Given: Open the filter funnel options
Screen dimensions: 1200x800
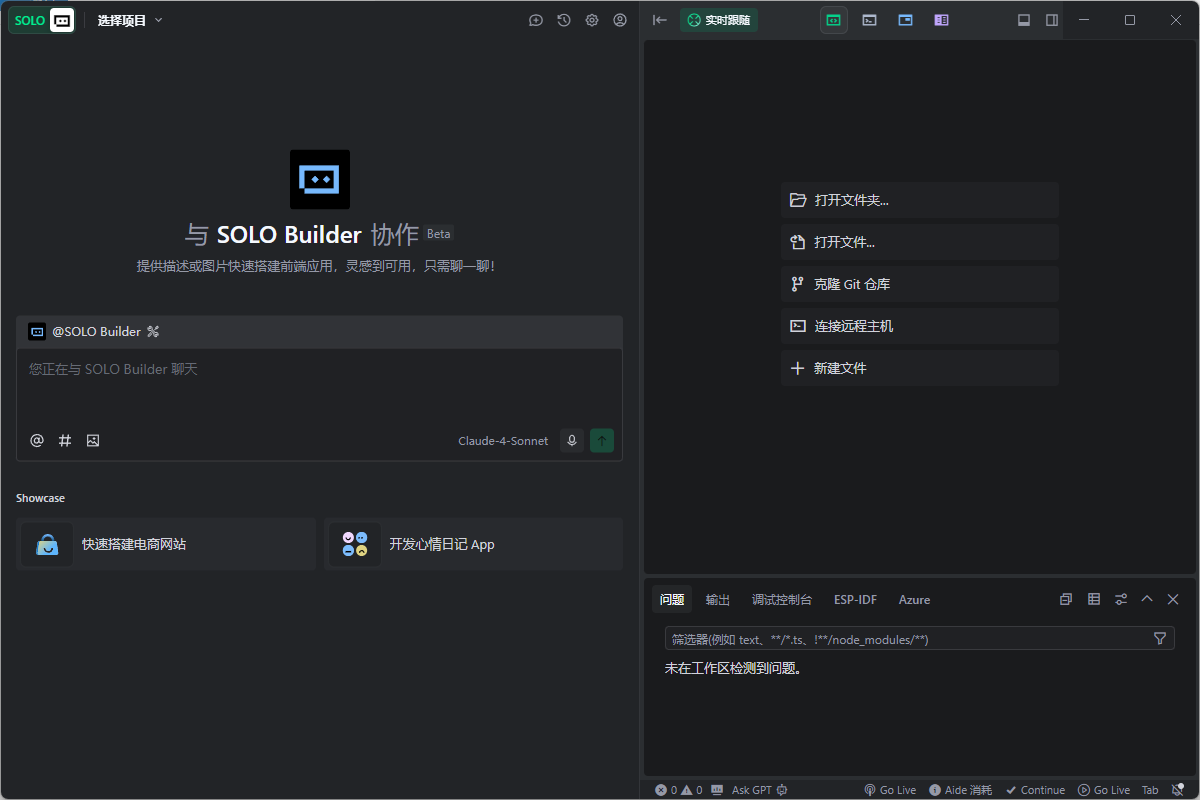Looking at the screenshot, I should pyautogui.click(x=1160, y=639).
